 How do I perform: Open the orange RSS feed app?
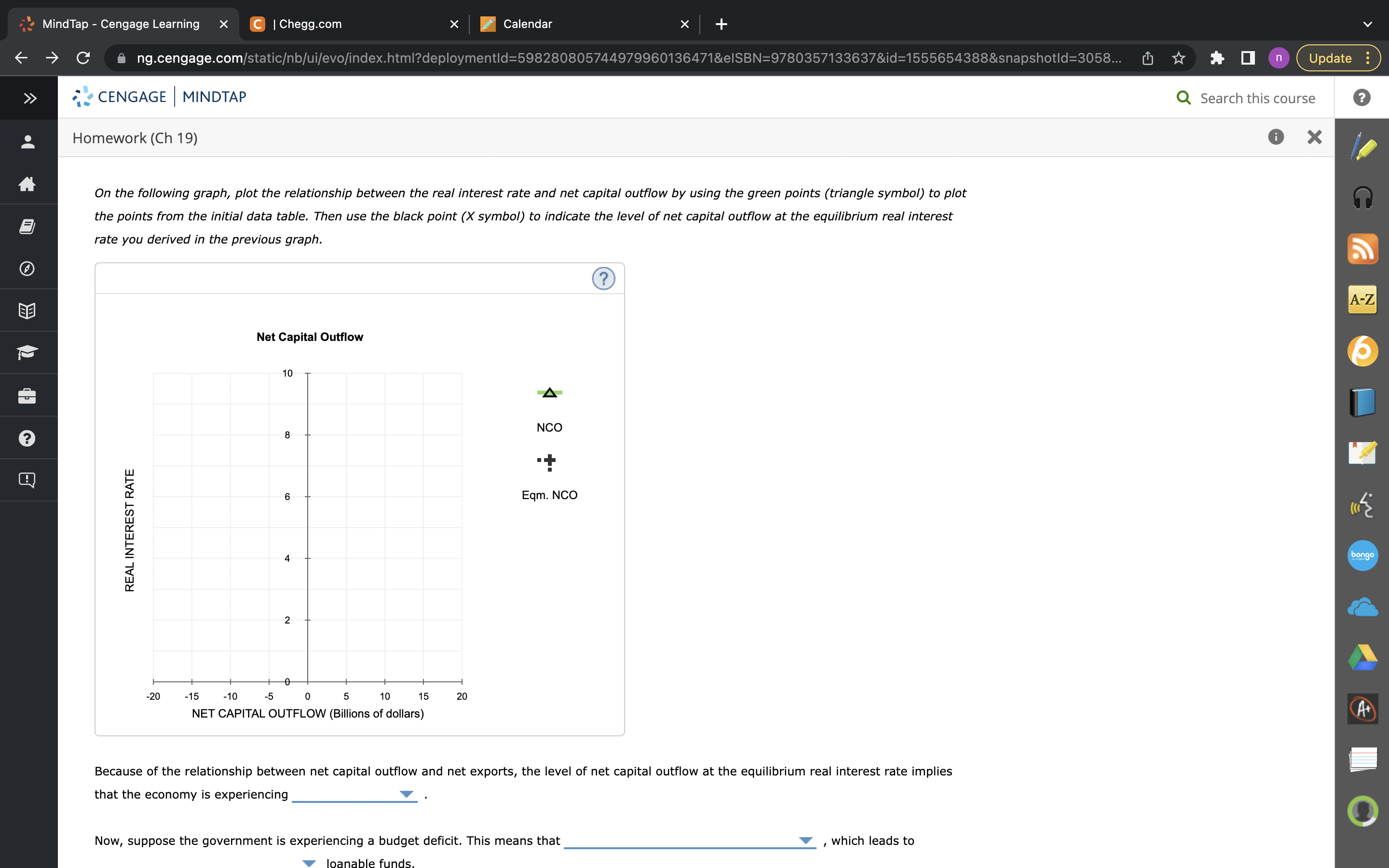[x=1362, y=249]
